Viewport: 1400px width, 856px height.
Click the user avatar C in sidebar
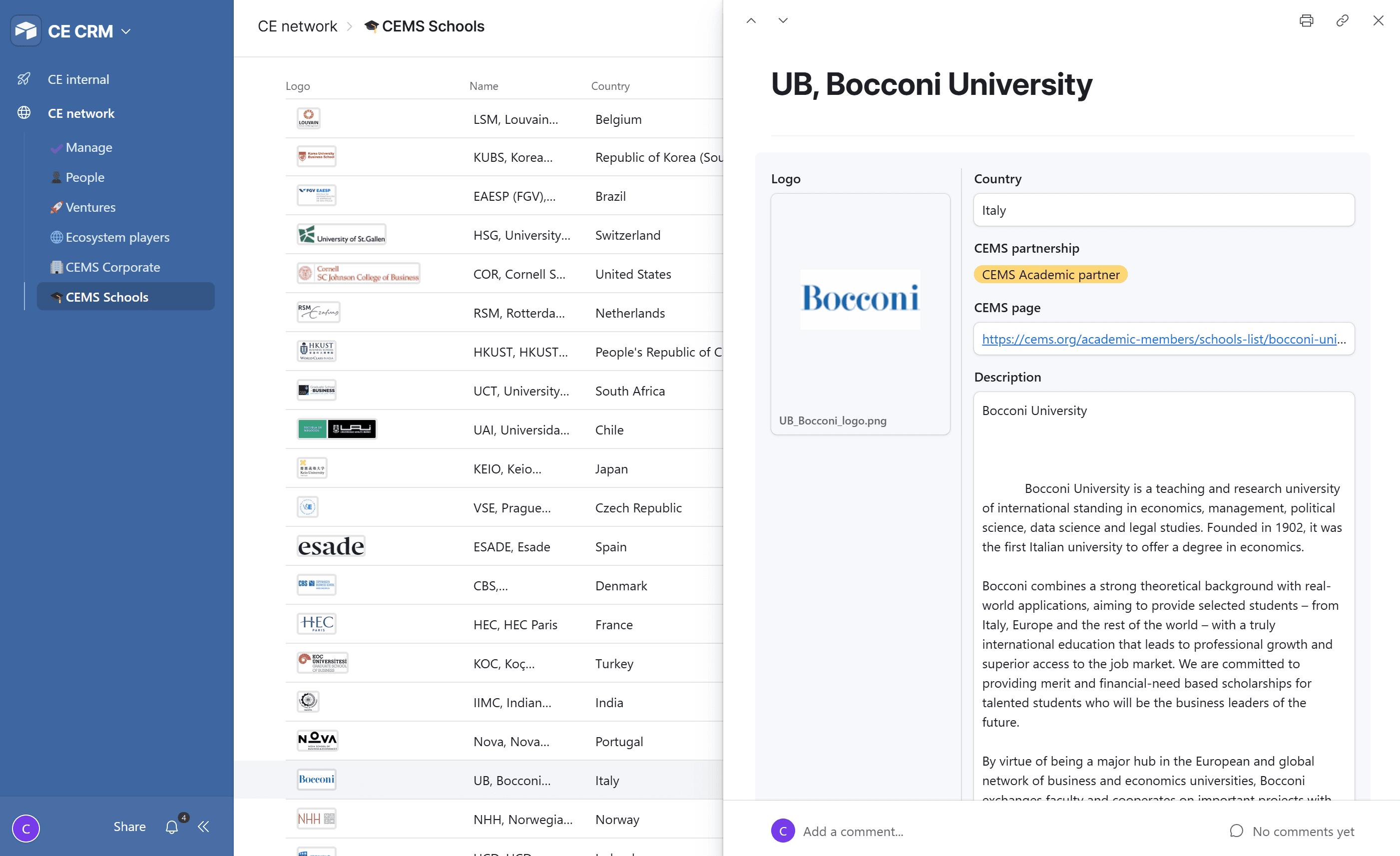pos(26,828)
